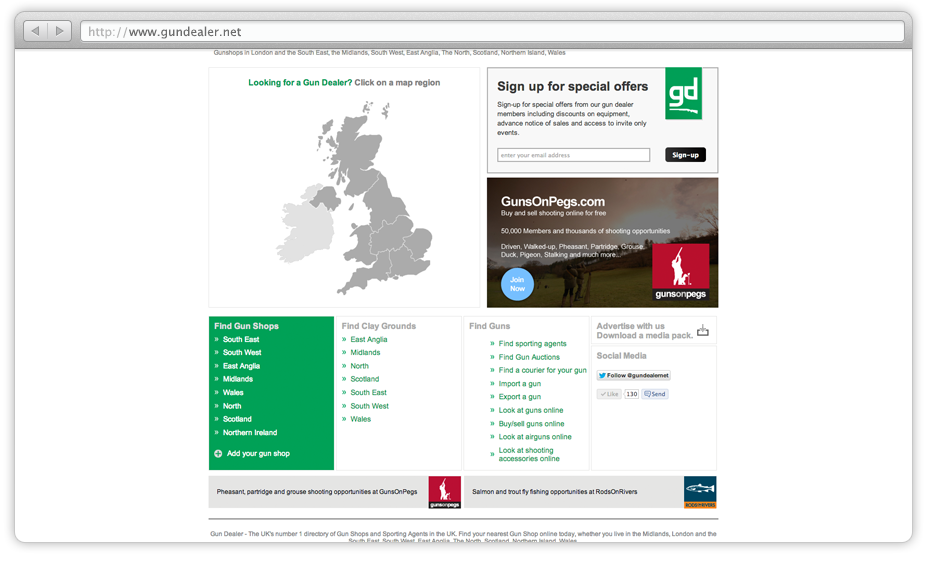Open South East under Find Clay Grounds

click(368, 392)
